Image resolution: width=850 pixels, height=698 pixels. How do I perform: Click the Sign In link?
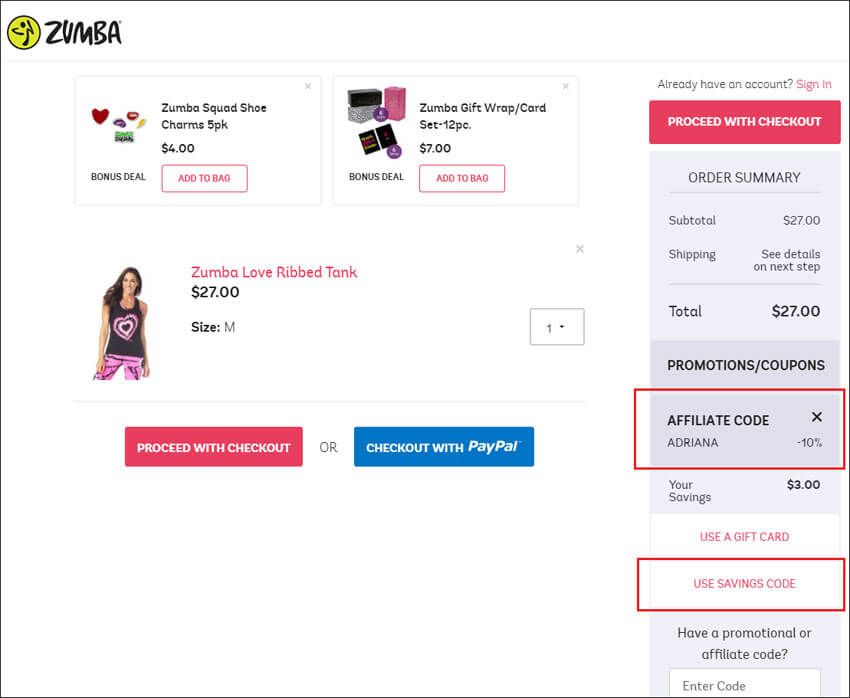click(x=813, y=84)
